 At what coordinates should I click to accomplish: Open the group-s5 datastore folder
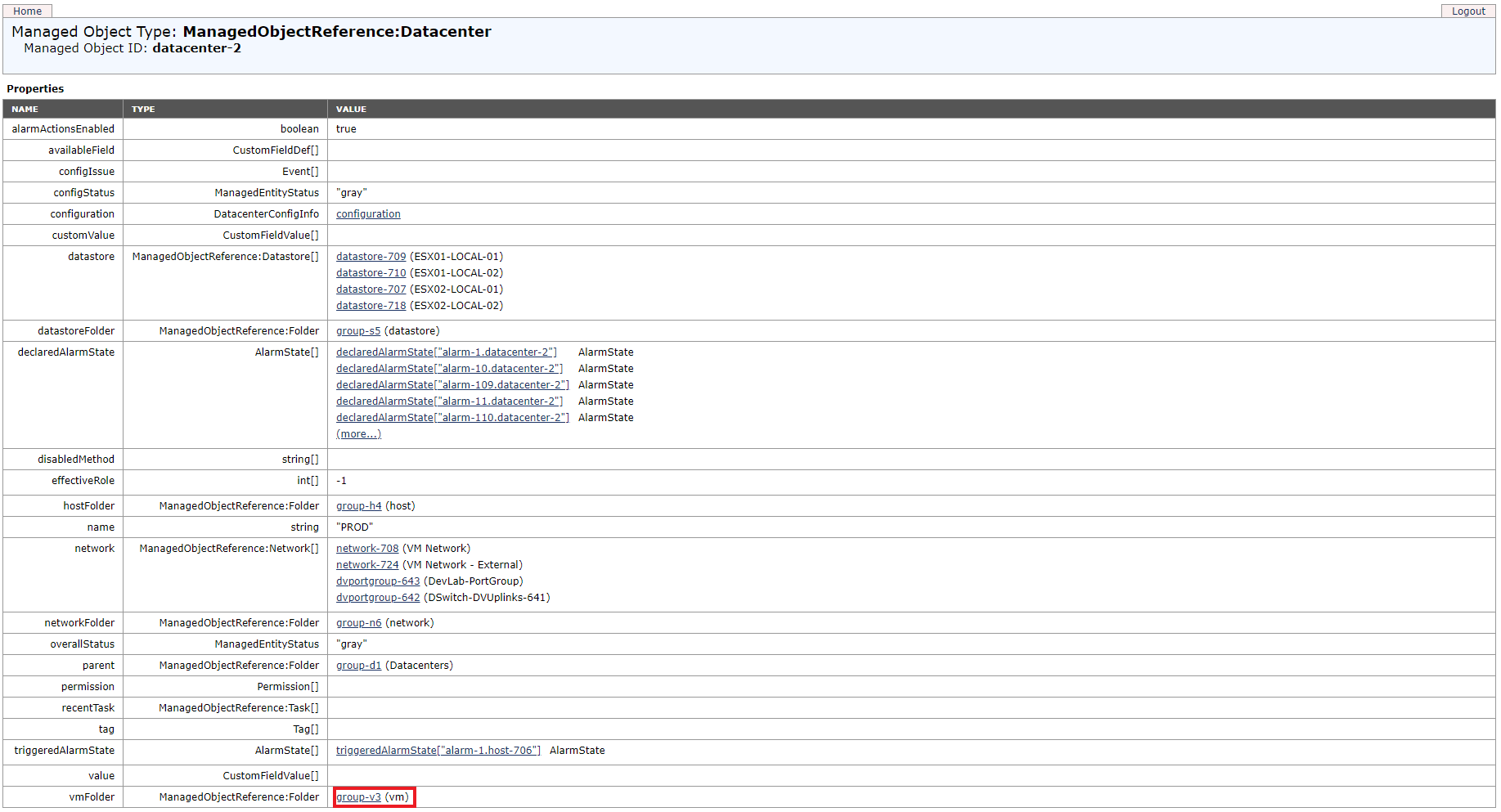(x=357, y=330)
